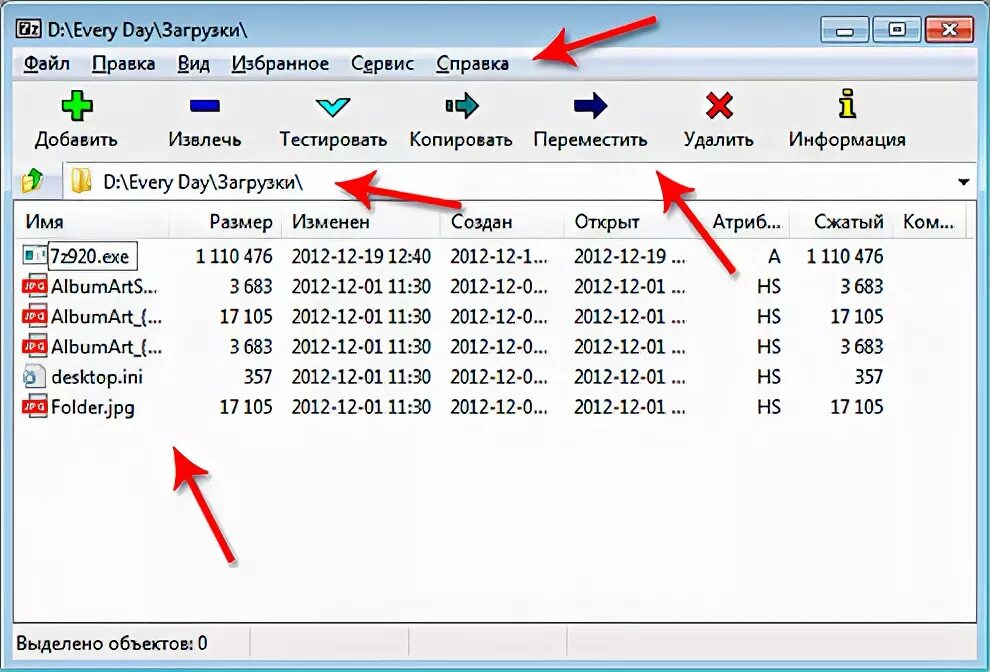The image size is (990, 672).
Task: Open the Сервис menu
Action: click(383, 64)
